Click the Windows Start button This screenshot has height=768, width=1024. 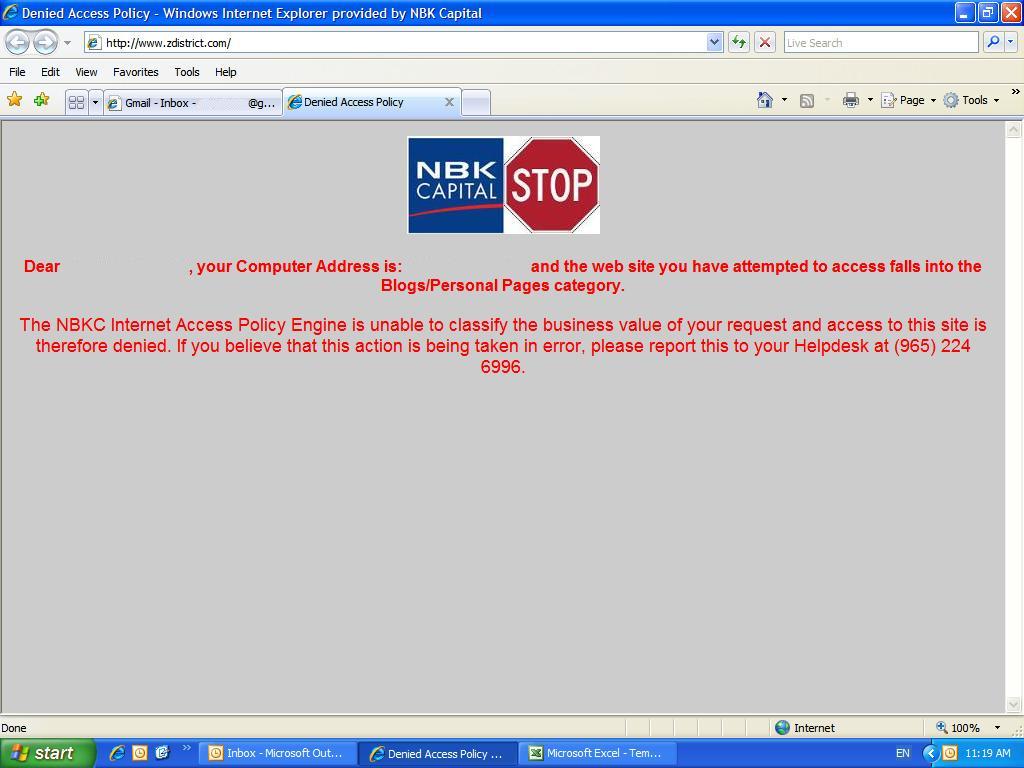click(47, 753)
